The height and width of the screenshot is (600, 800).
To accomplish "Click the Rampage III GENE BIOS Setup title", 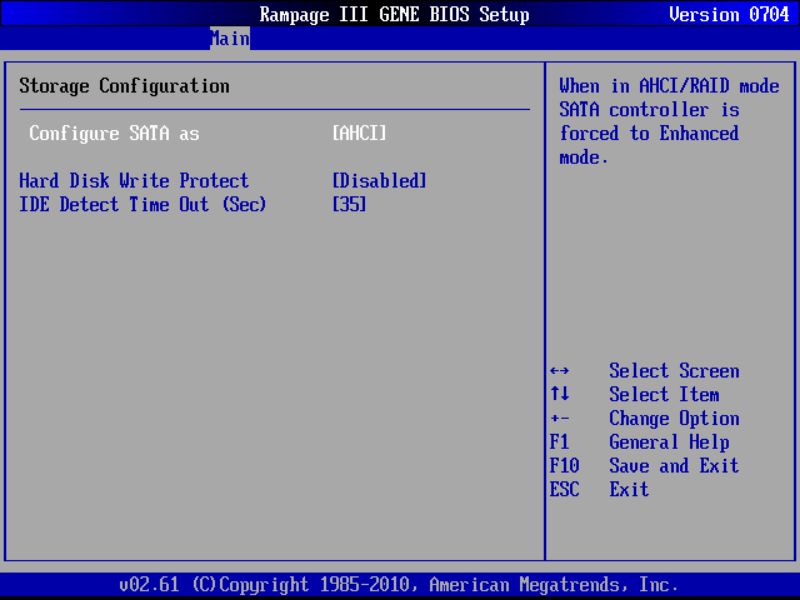I will point(394,14).
